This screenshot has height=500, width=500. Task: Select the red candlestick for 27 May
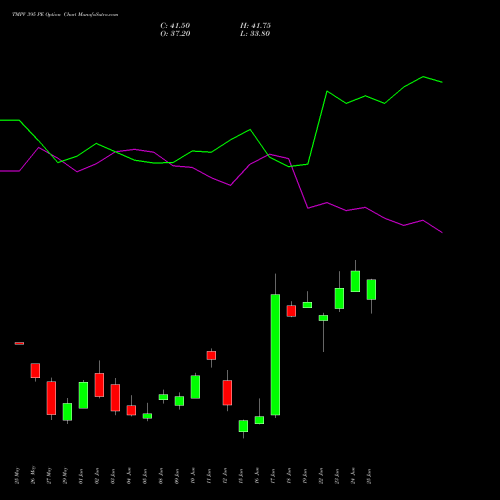pos(51,398)
